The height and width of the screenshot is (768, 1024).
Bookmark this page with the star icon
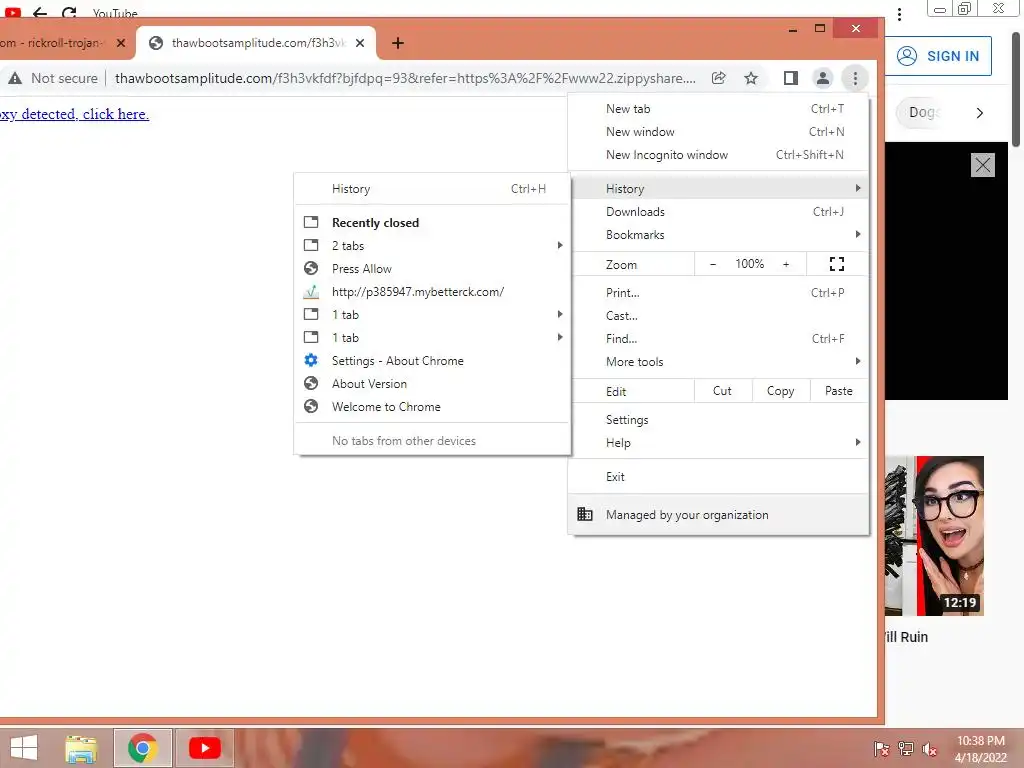tap(751, 78)
